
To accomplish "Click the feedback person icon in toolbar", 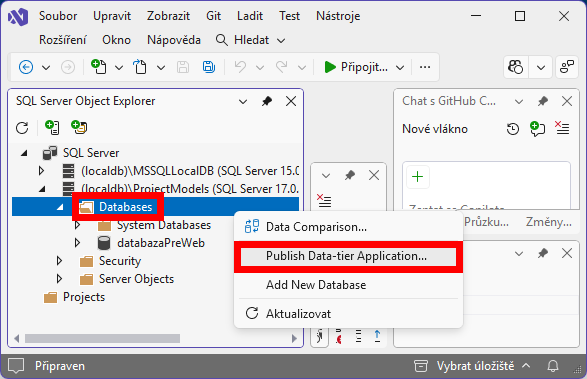I will [x=567, y=67].
